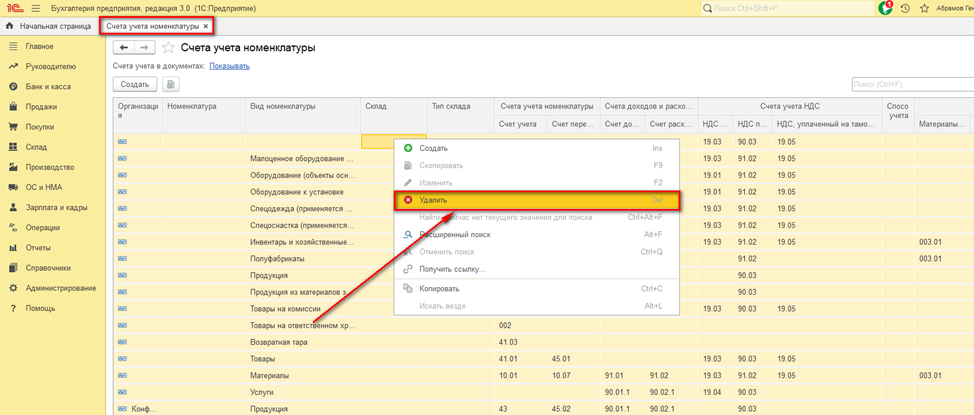The width and height of the screenshot is (974, 415).
Task: Add page to favorites with star beside title
Action: click(x=168, y=48)
